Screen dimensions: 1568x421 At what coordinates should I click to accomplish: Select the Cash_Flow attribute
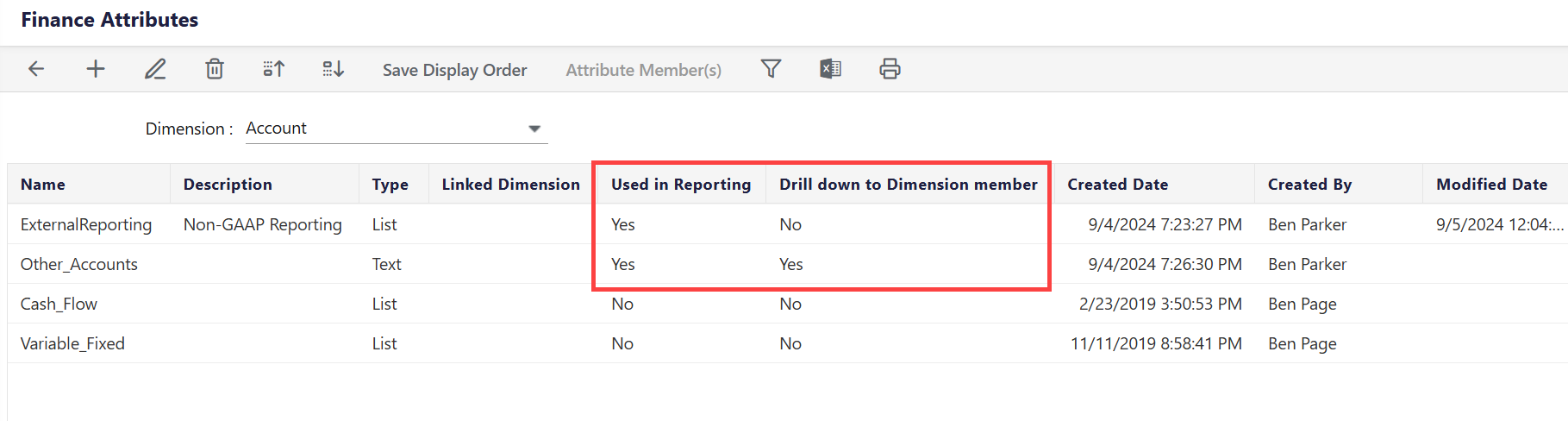[x=59, y=305]
